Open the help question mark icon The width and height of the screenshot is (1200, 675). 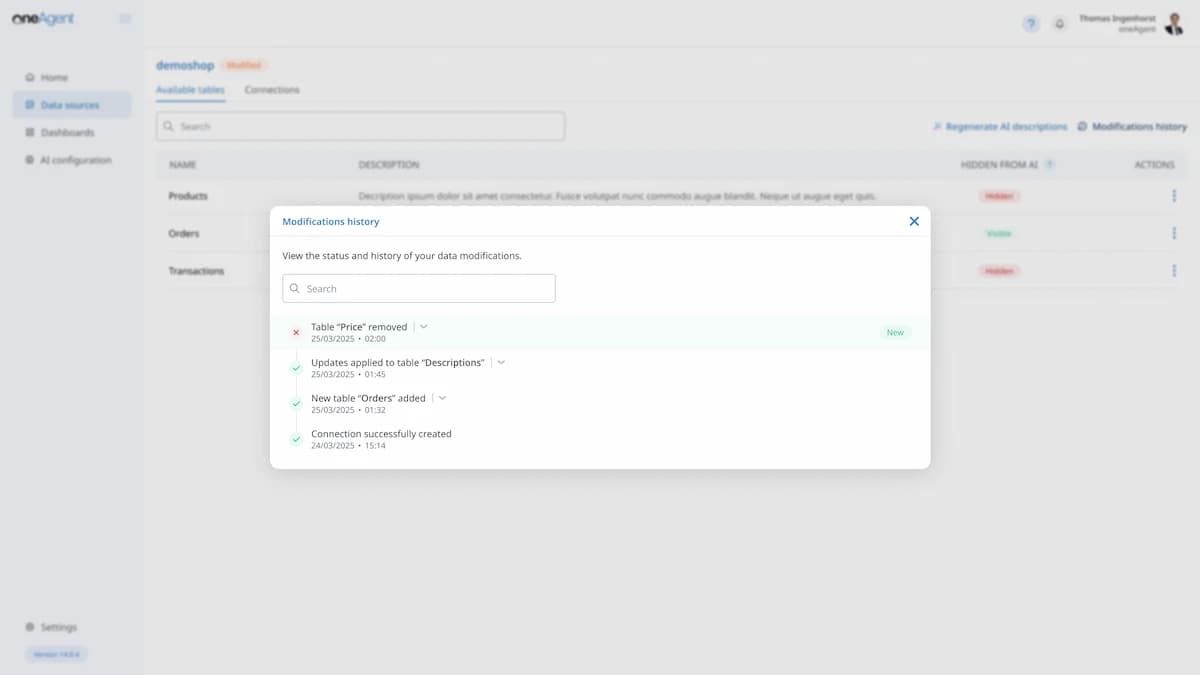(1030, 24)
